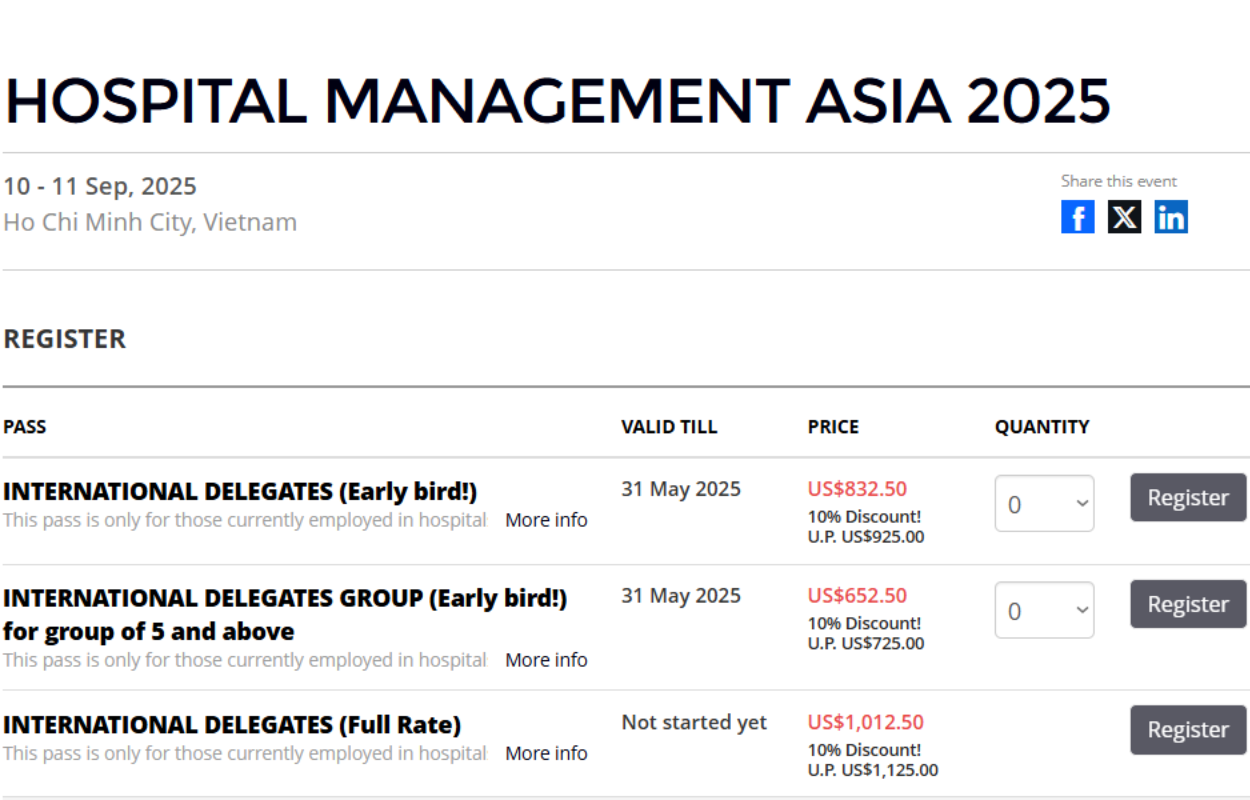Click '31 May 2025' in Delegates Group row
Screen dimensions: 1250x800
(x=681, y=596)
